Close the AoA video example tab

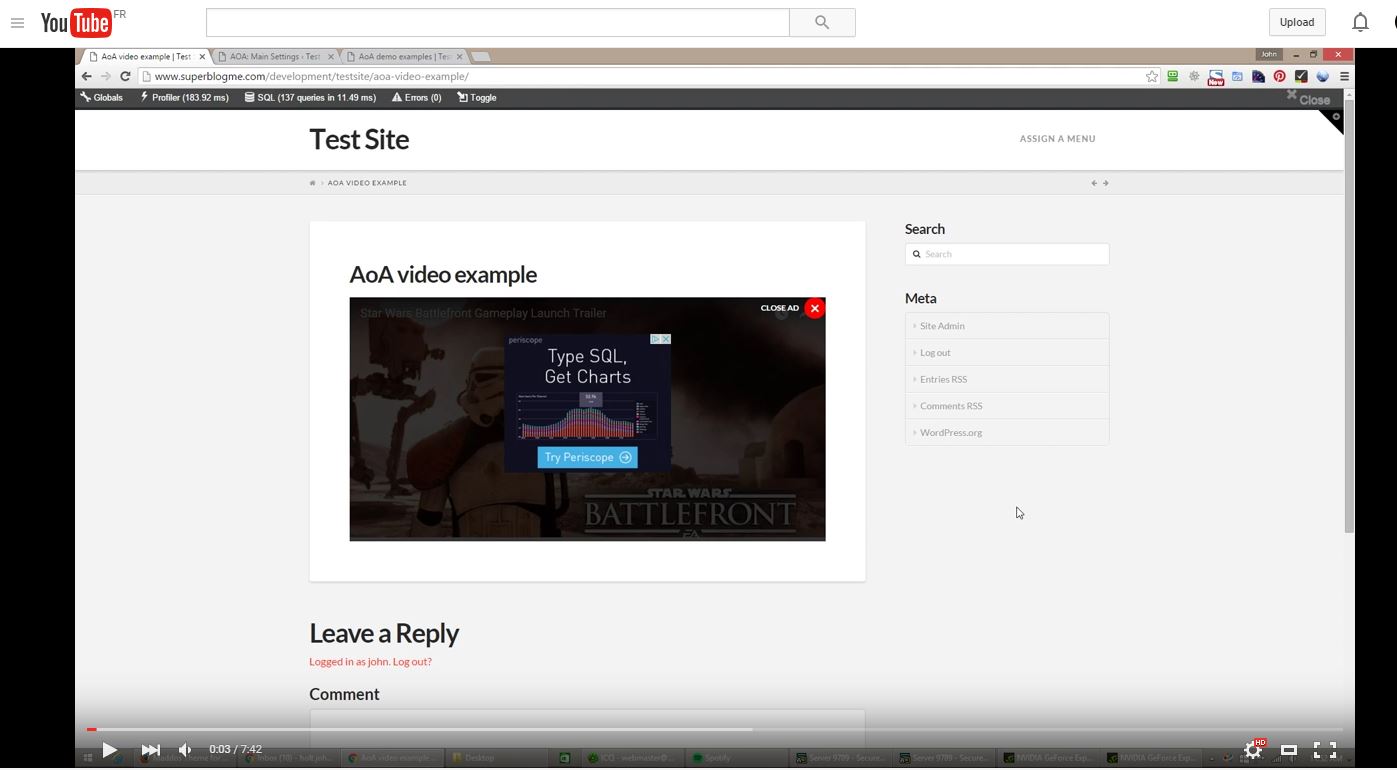[202, 57]
